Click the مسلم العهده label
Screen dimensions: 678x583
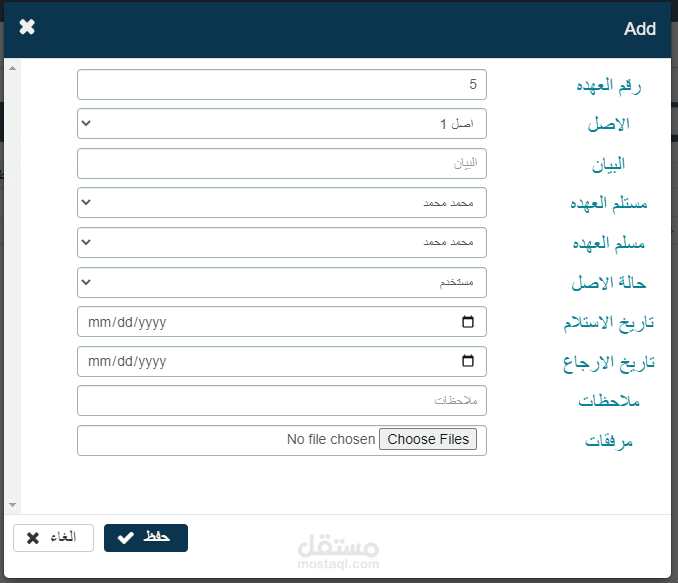[x=608, y=243]
